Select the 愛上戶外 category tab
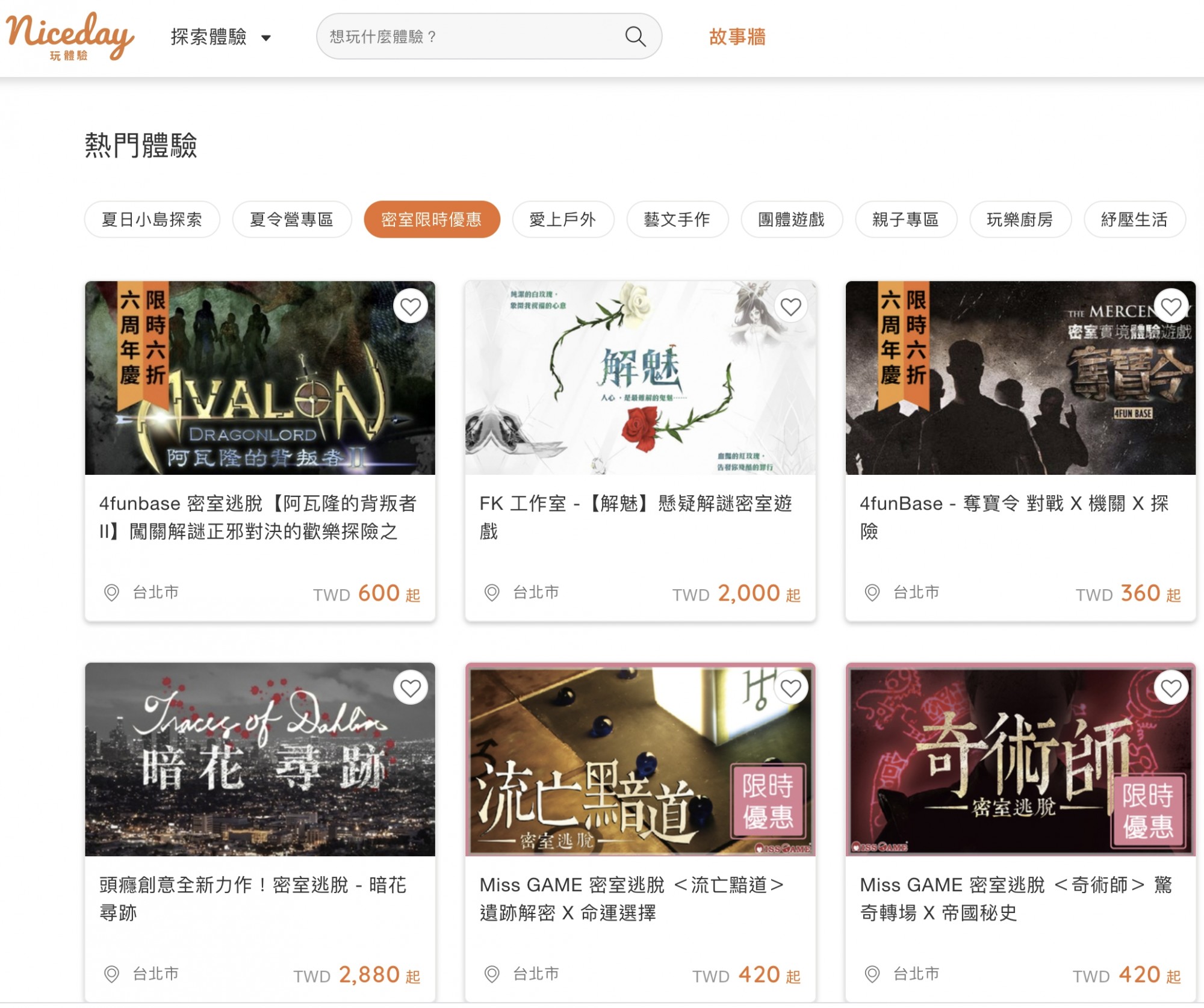 [563, 220]
